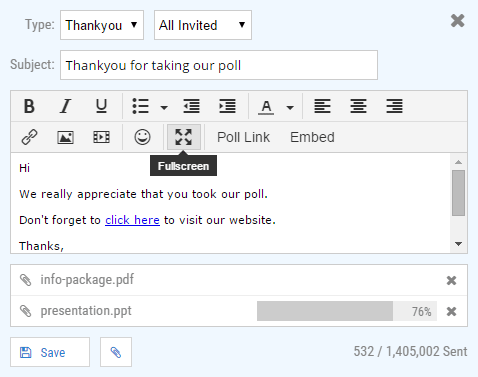Align the message text right
Image resolution: width=478 pixels, height=377 pixels.
pos(394,106)
